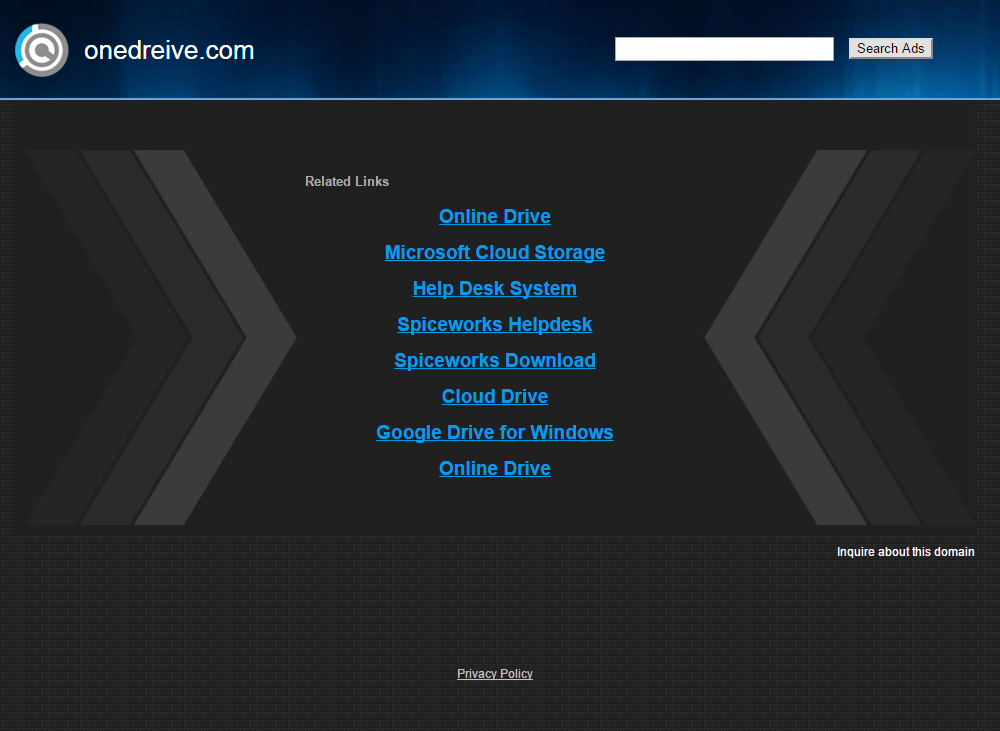This screenshot has width=1000, height=731.
Task: Focus the search text field in header
Action: pos(724,49)
